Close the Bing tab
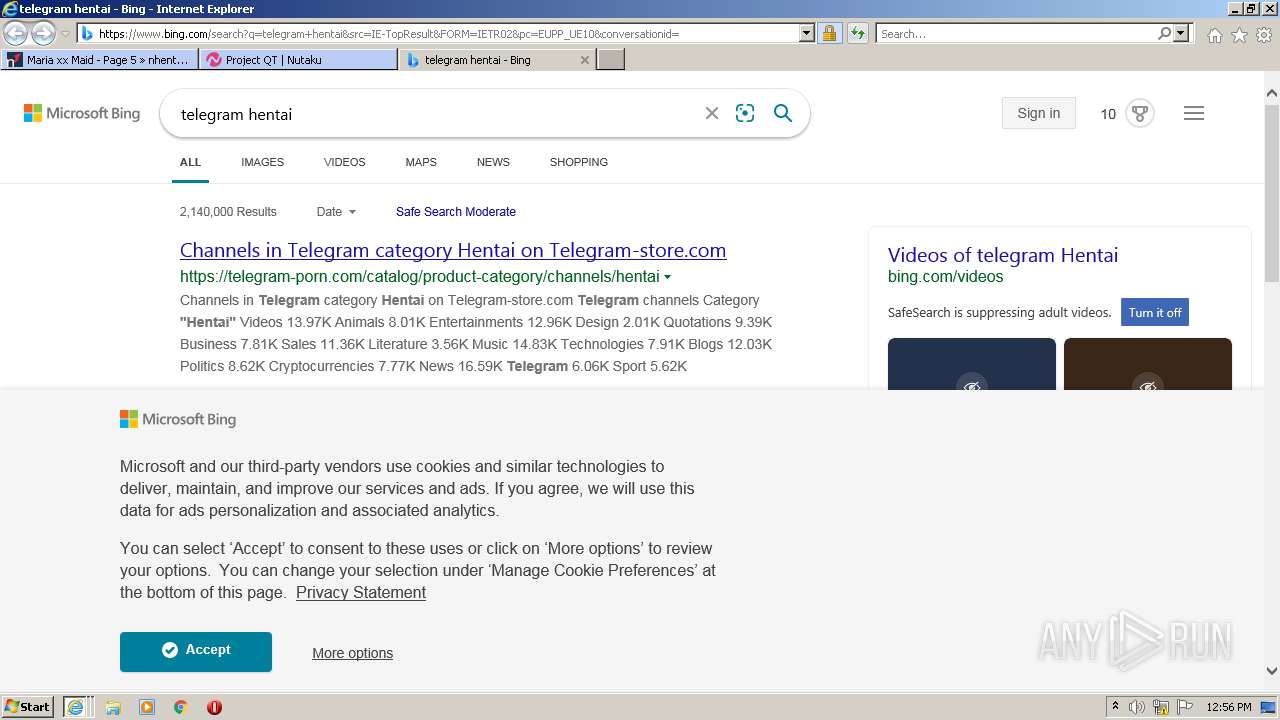 (x=585, y=60)
